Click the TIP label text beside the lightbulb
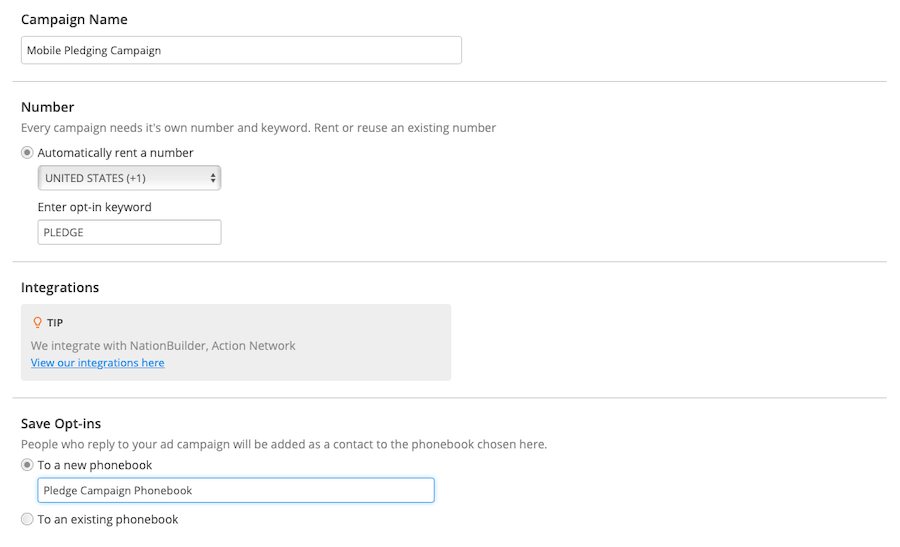The height and width of the screenshot is (547, 900). click(x=55, y=323)
